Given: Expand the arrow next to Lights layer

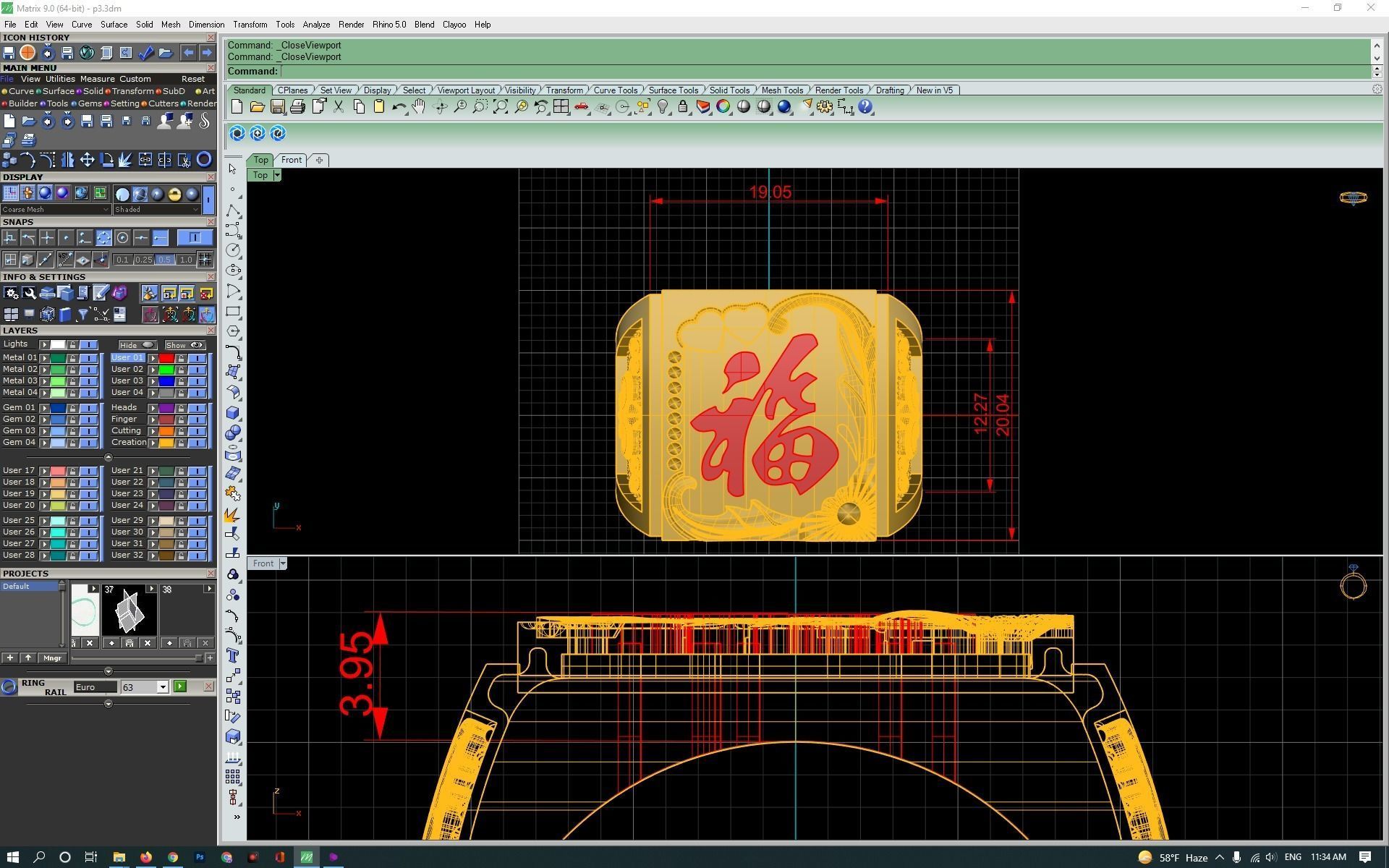Looking at the screenshot, I should (44, 345).
